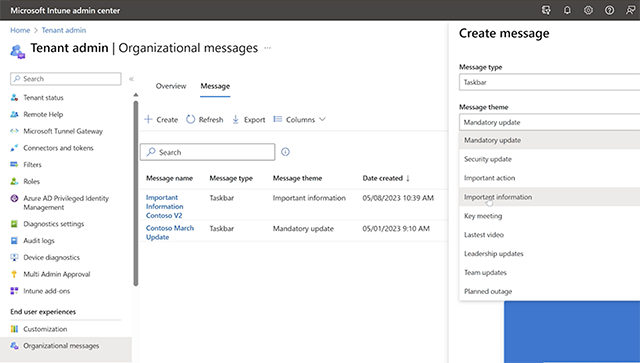
Task: Open settings gear in top bar
Action: (x=588, y=10)
